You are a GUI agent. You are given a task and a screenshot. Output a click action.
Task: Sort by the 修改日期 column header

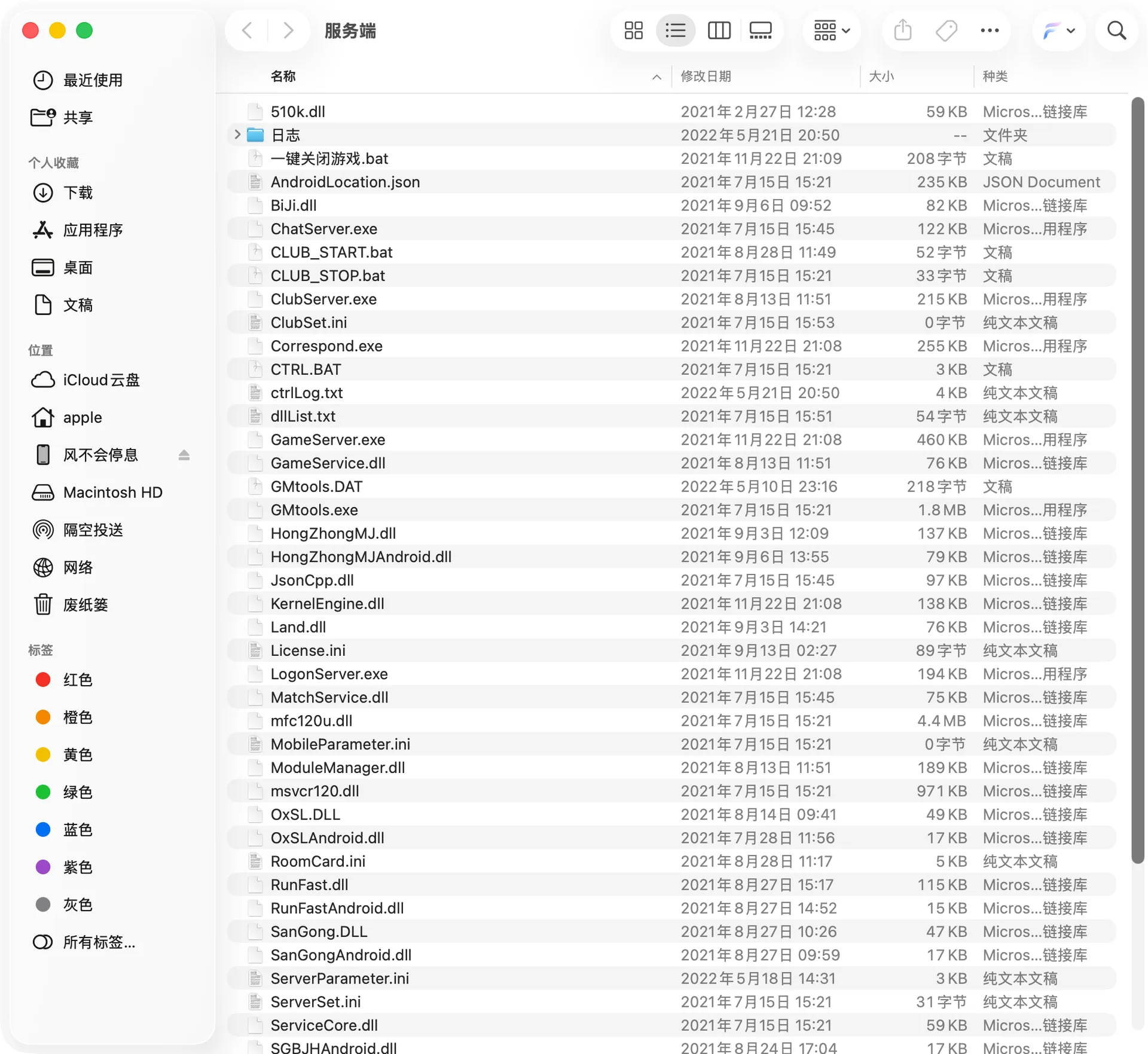pos(706,77)
